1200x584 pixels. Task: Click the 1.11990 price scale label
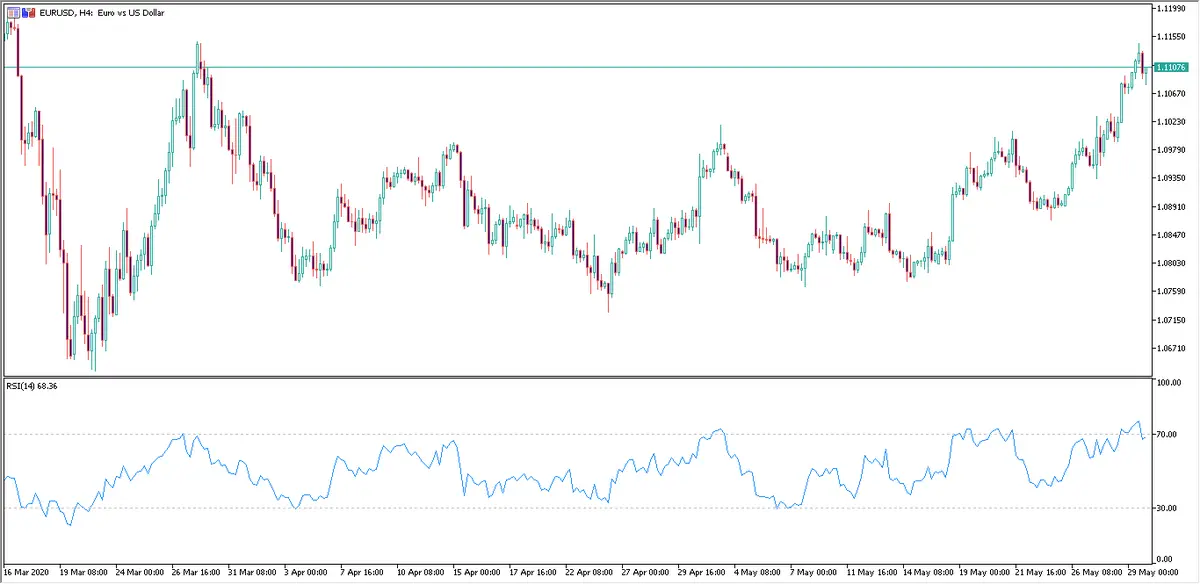click(1170, 8)
